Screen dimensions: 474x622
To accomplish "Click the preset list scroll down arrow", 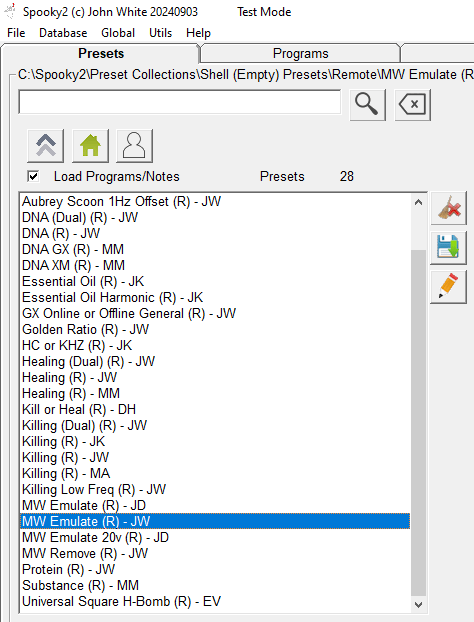I will (x=418, y=605).
